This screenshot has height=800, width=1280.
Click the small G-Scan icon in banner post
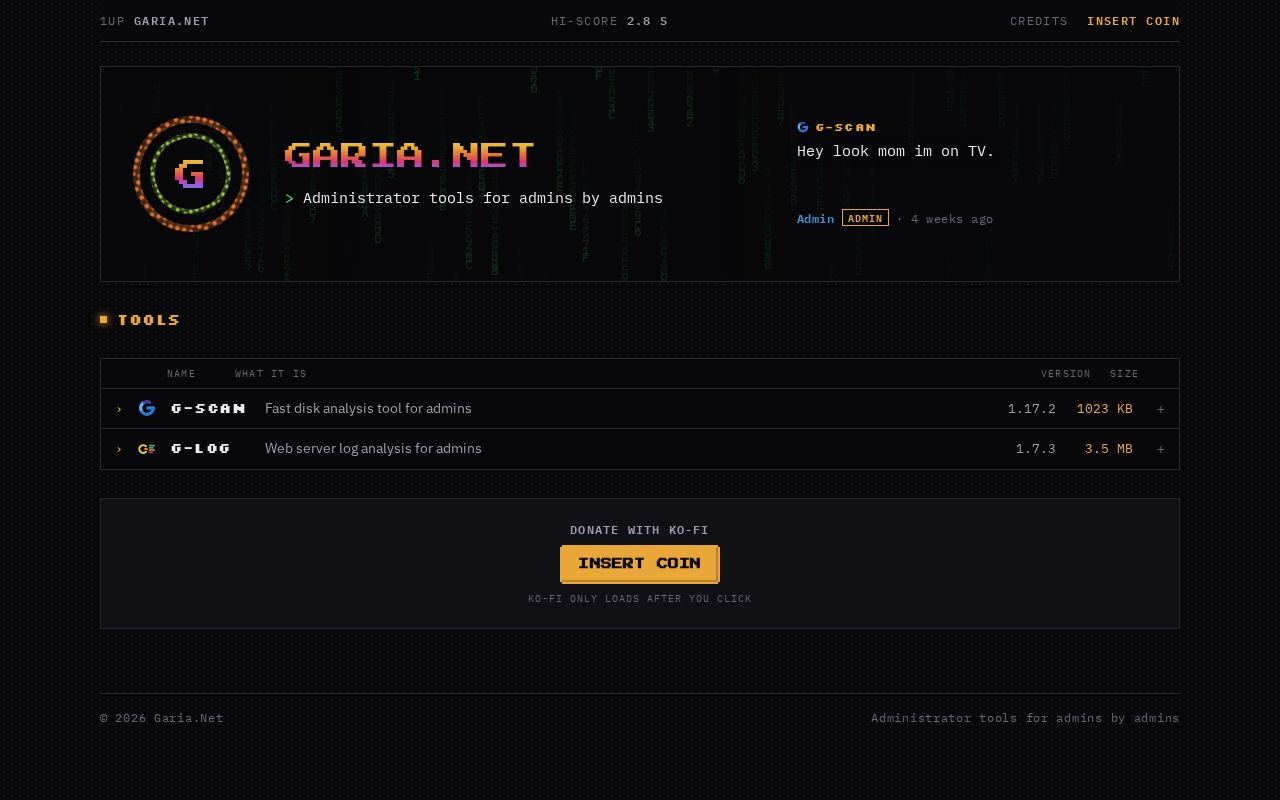803,127
